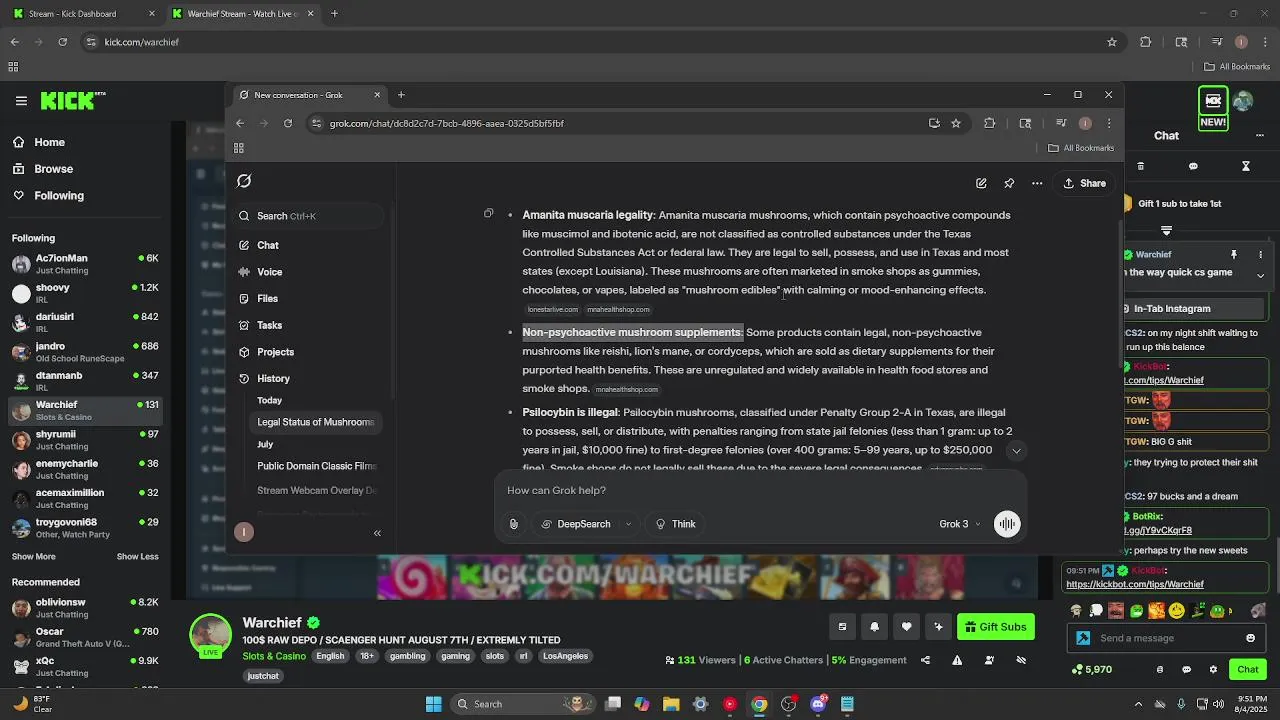The height and width of the screenshot is (720, 1280).
Task: Open Windows Start menu
Action: (434, 704)
